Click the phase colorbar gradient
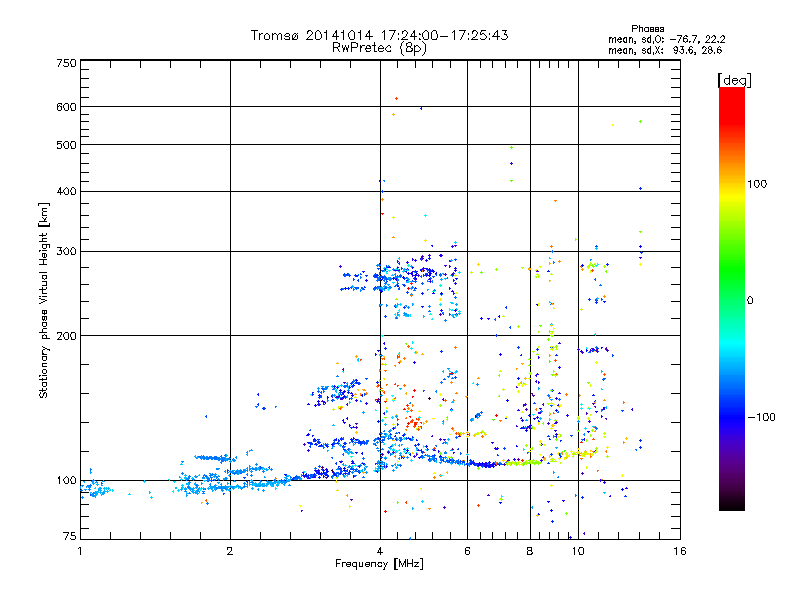This screenshot has height=600, width=800. pyautogui.click(x=732, y=298)
